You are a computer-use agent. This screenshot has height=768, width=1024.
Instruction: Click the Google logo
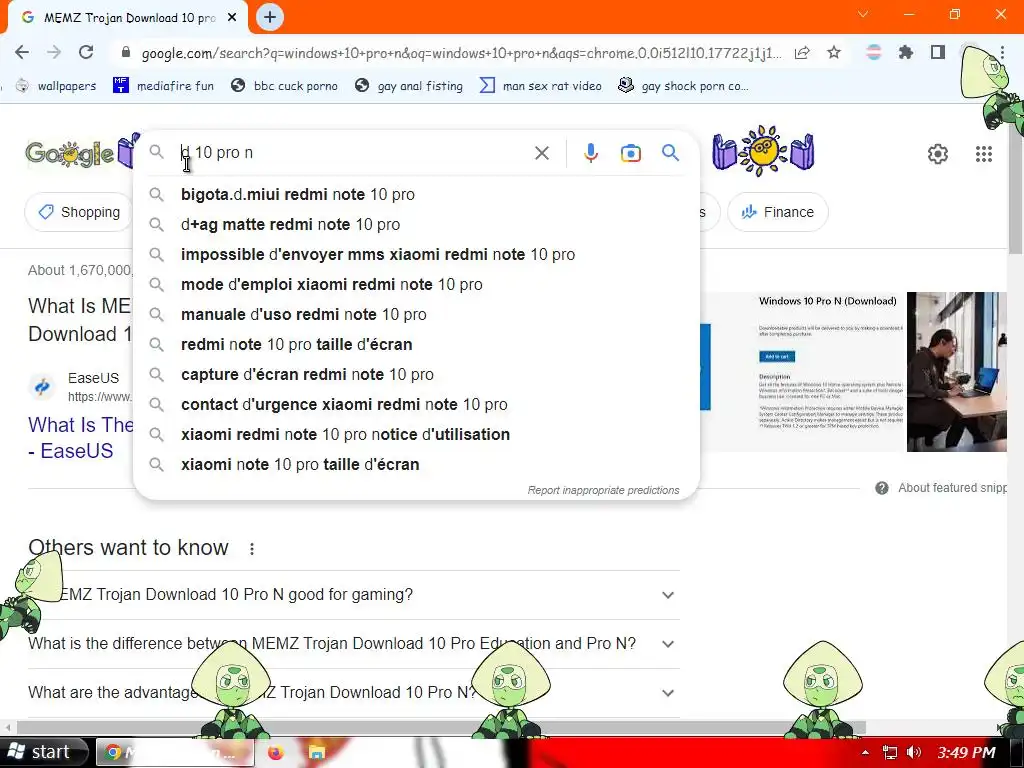pyautogui.click(x=70, y=153)
